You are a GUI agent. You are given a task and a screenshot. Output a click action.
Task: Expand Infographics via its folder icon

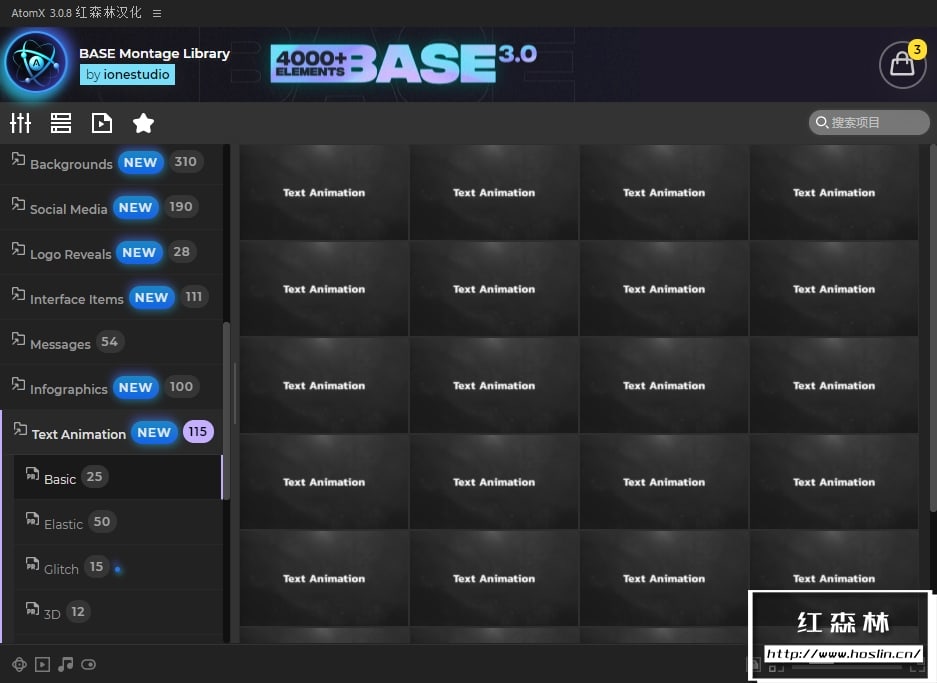19,384
